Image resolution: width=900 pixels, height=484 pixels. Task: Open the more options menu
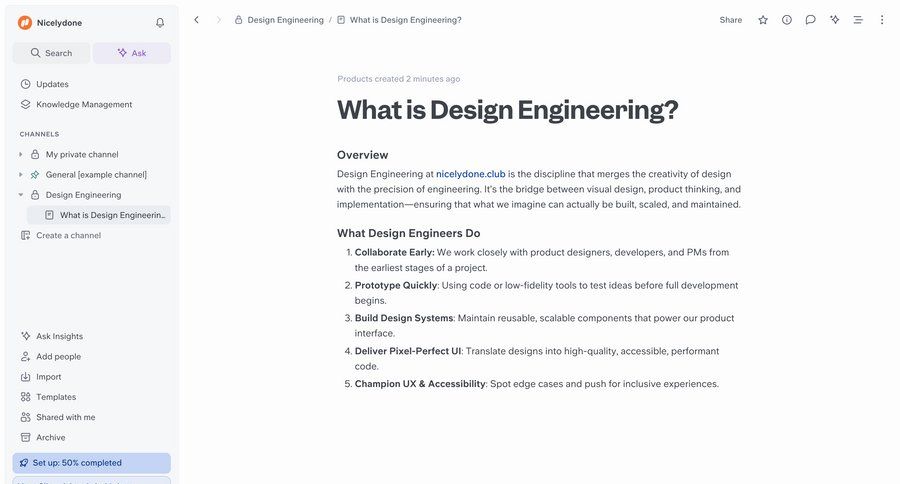point(881,20)
